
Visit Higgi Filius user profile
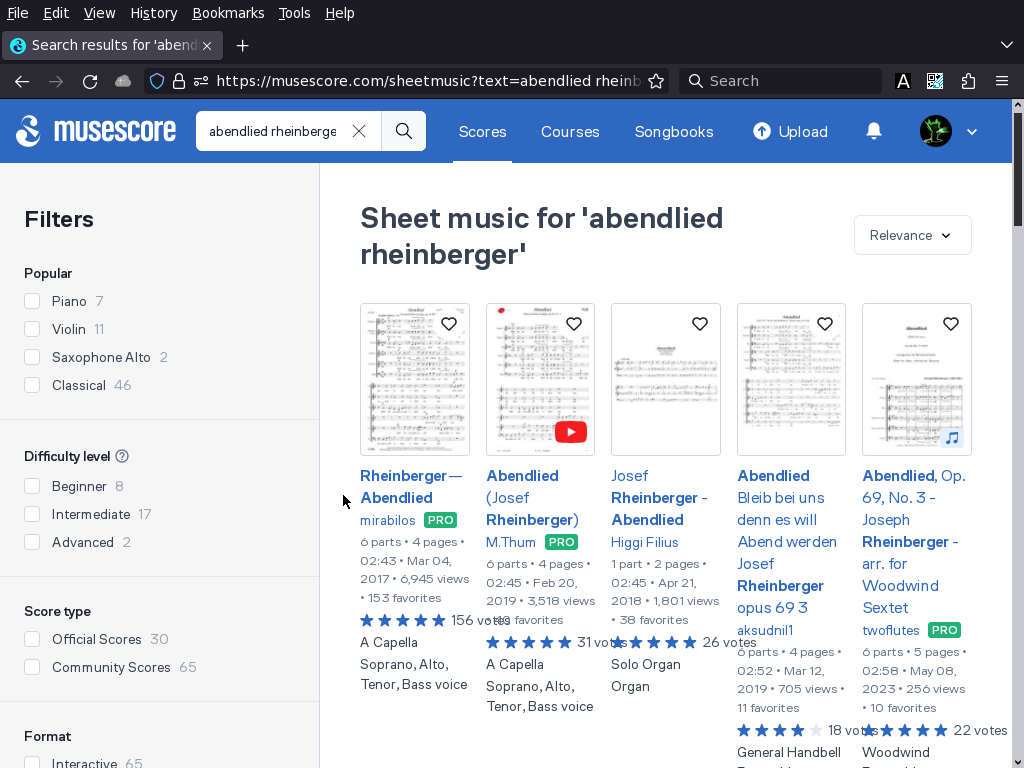(645, 542)
